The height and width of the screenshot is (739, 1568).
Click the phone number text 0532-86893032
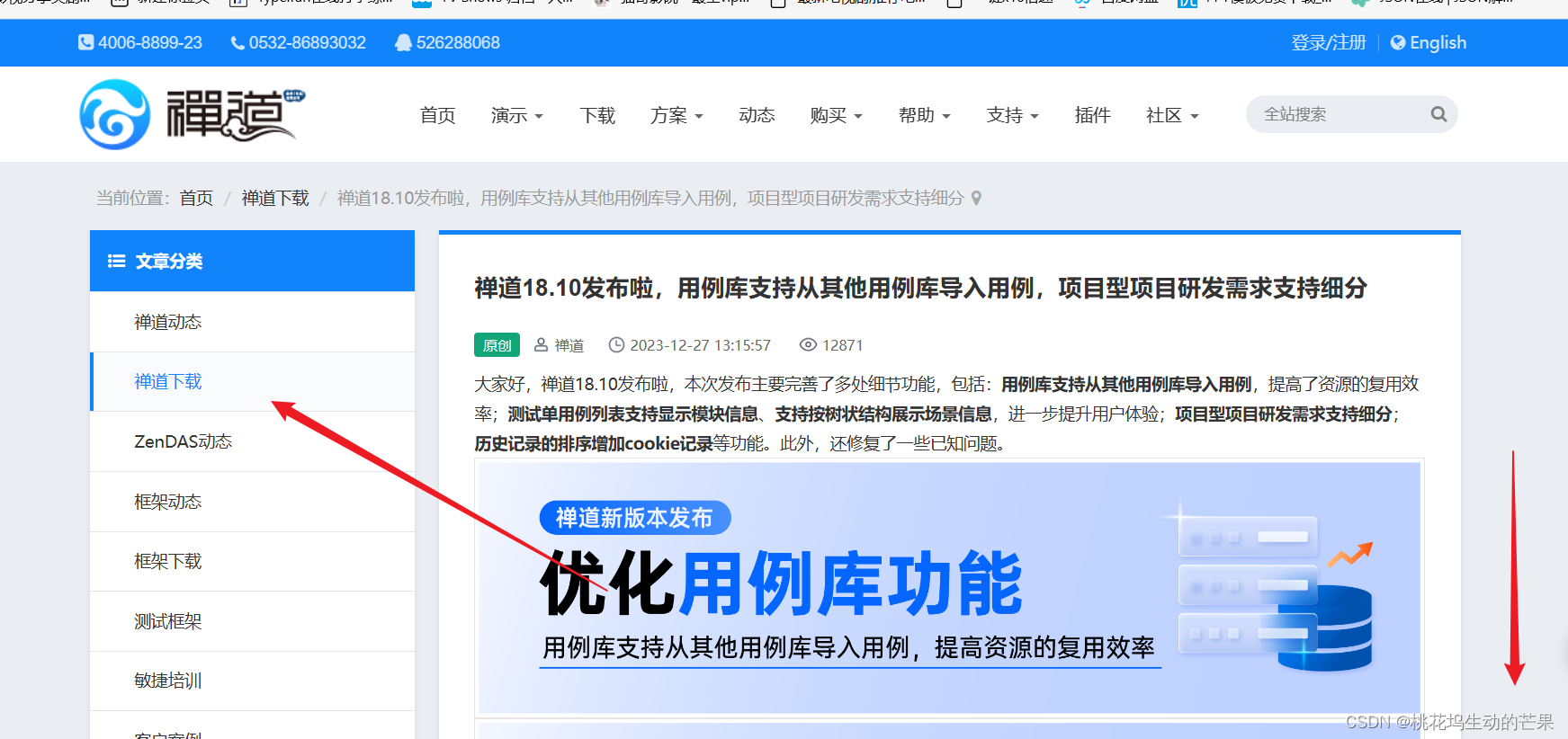307,42
